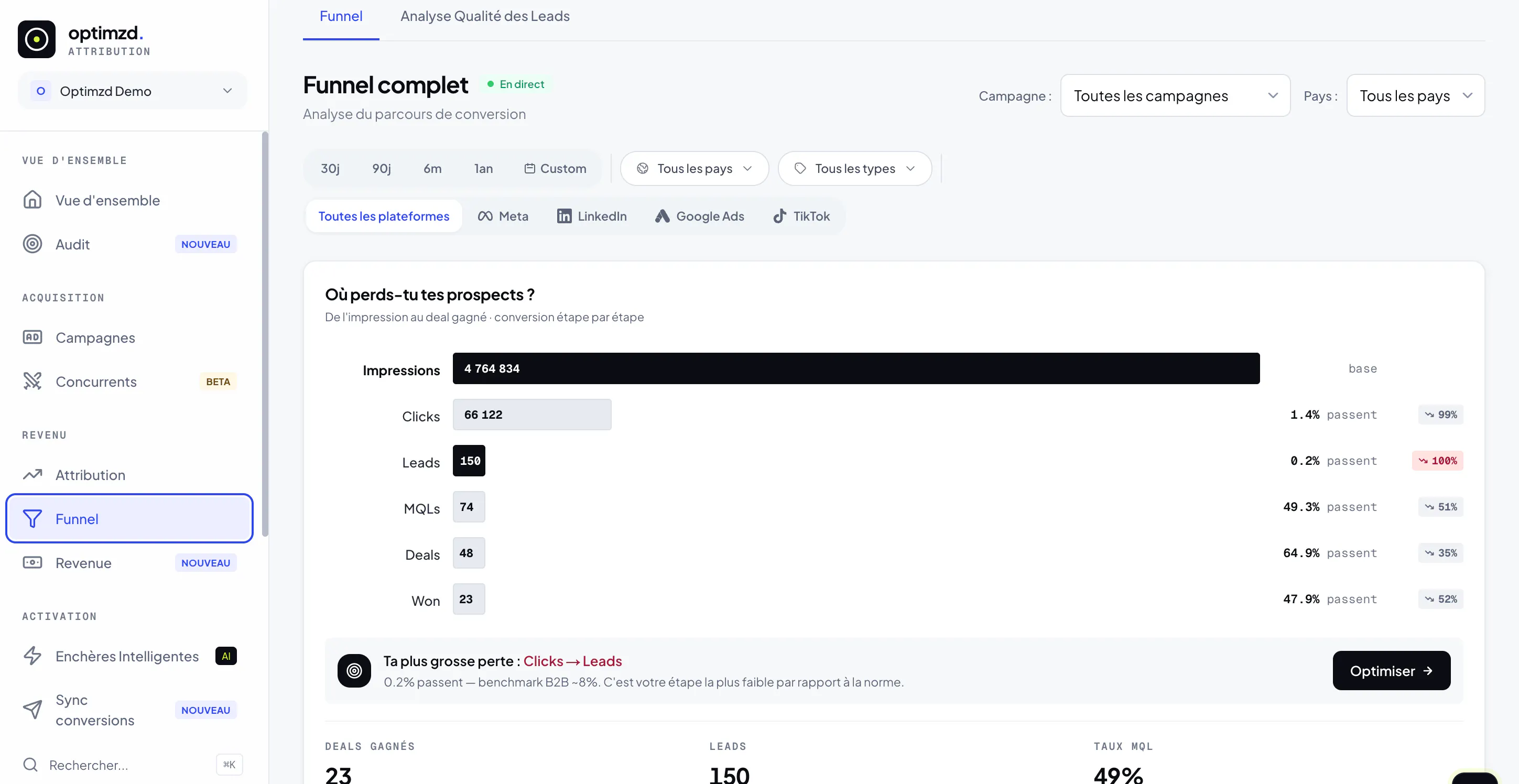Screen dimensions: 1519x784
Task: Click the optimzd logo icon
Action: pyautogui.click(x=37, y=39)
